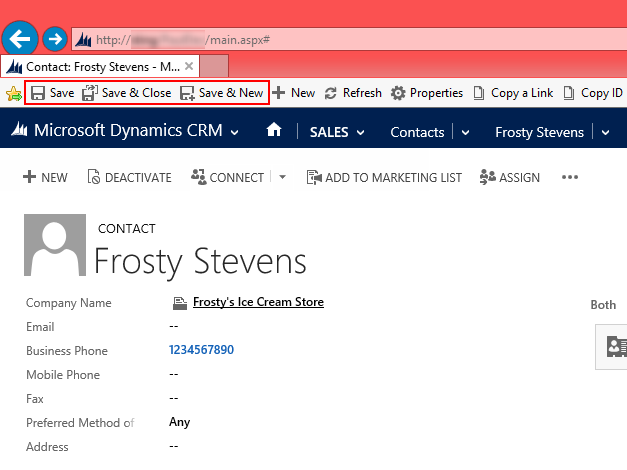Screen dimensions: 627x470
Task: Open Properties gear item
Action: coord(426,93)
